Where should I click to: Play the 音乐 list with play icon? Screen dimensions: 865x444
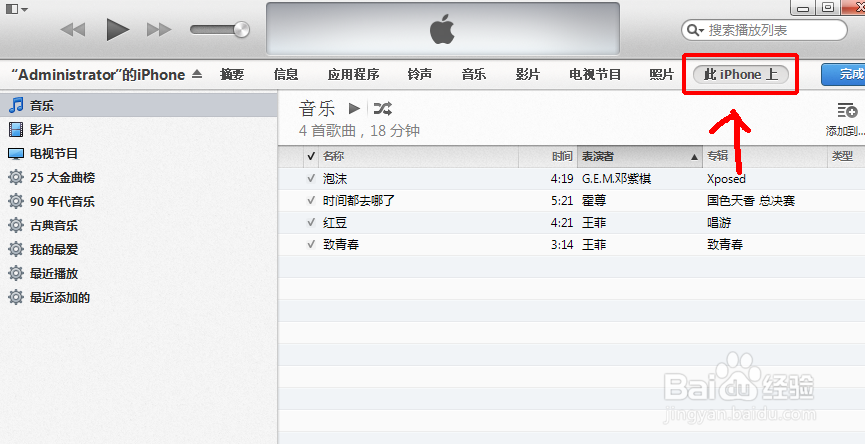(354, 109)
